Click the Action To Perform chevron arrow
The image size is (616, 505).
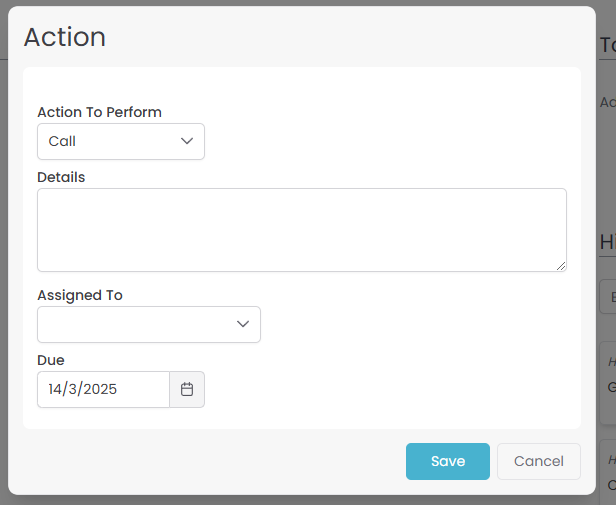coord(187,141)
